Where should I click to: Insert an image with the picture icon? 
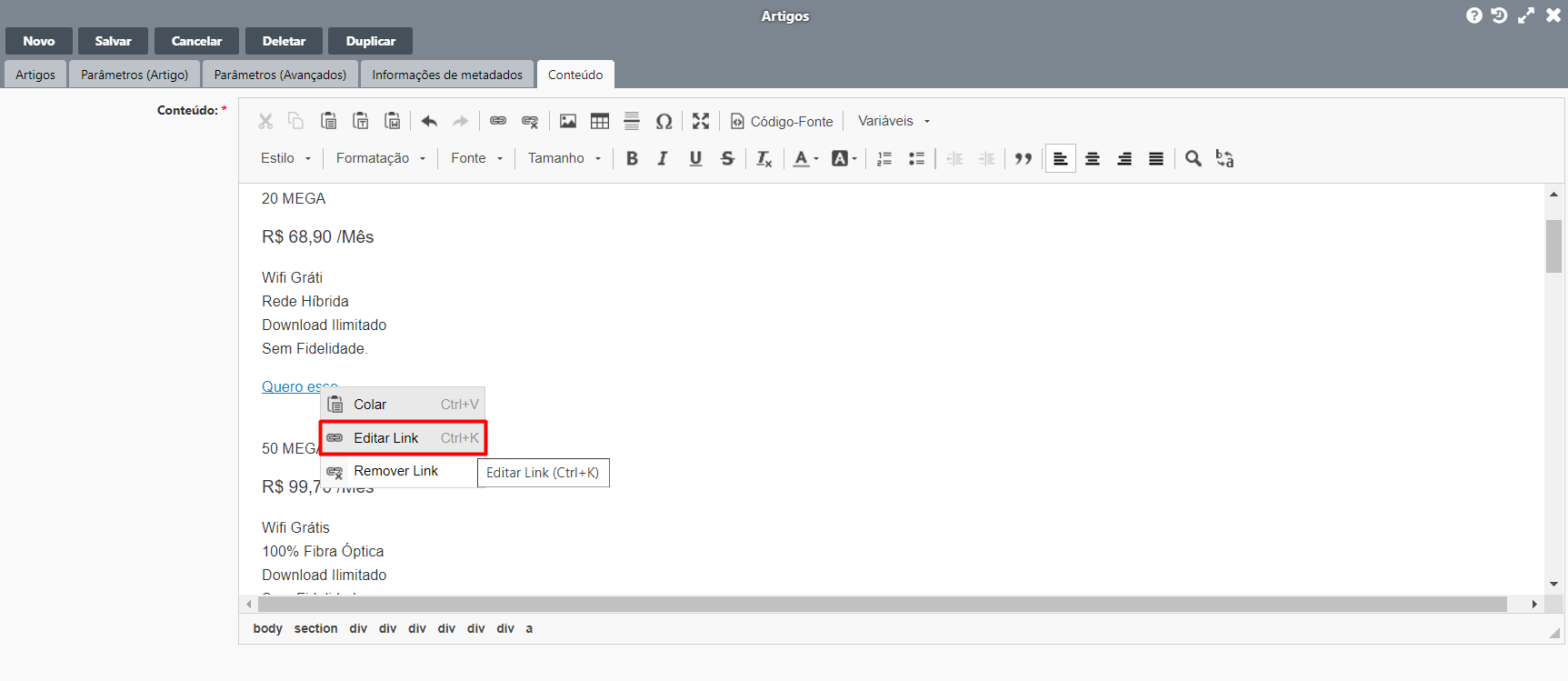568,121
